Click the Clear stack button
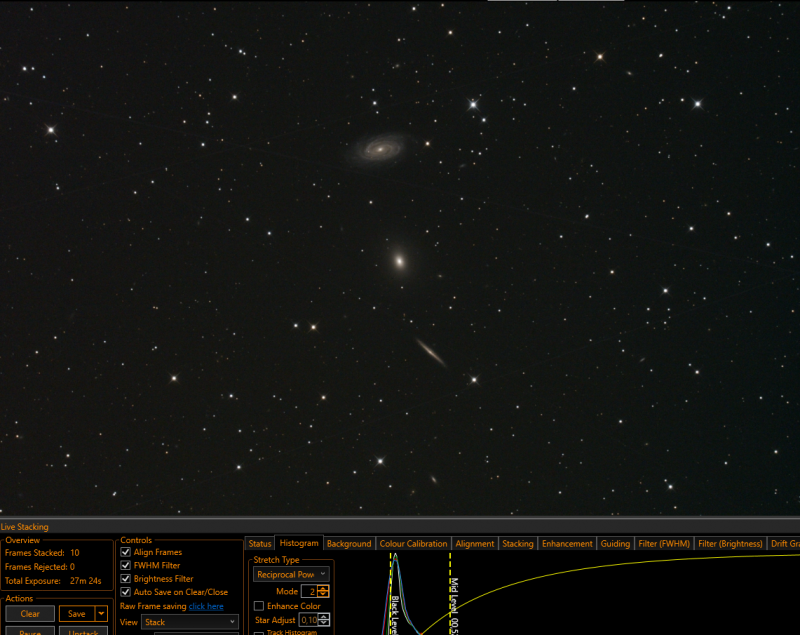 (30, 614)
